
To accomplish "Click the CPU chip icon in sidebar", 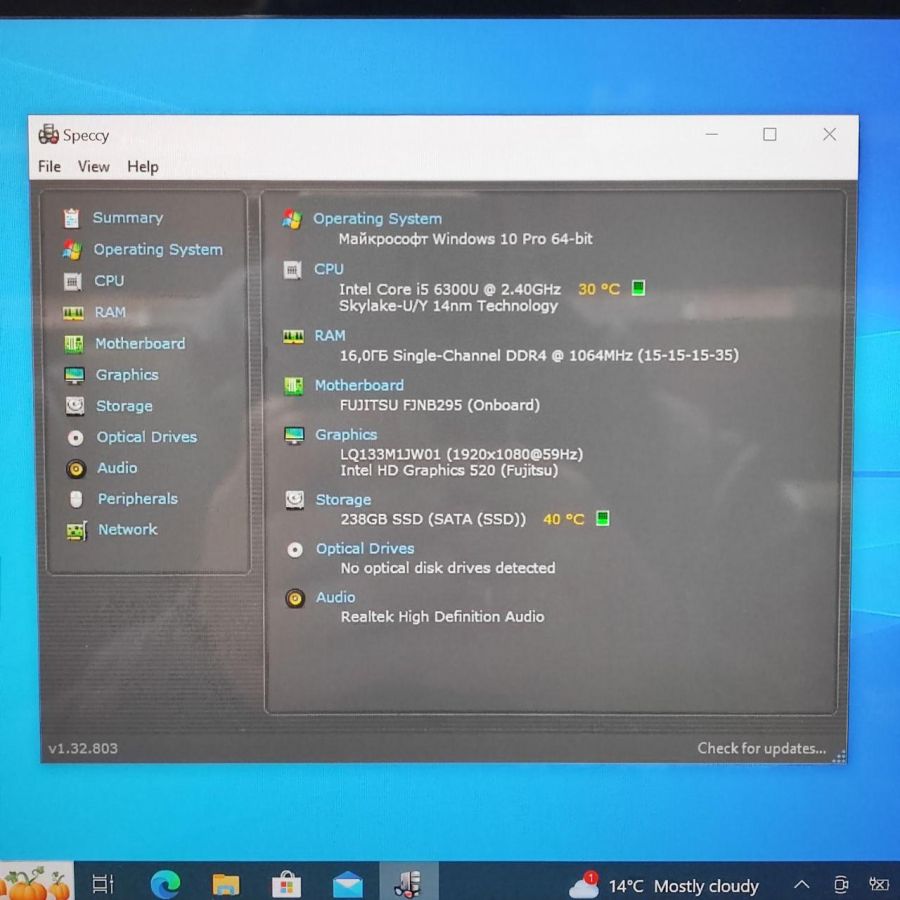I will [x=72, y=281].
